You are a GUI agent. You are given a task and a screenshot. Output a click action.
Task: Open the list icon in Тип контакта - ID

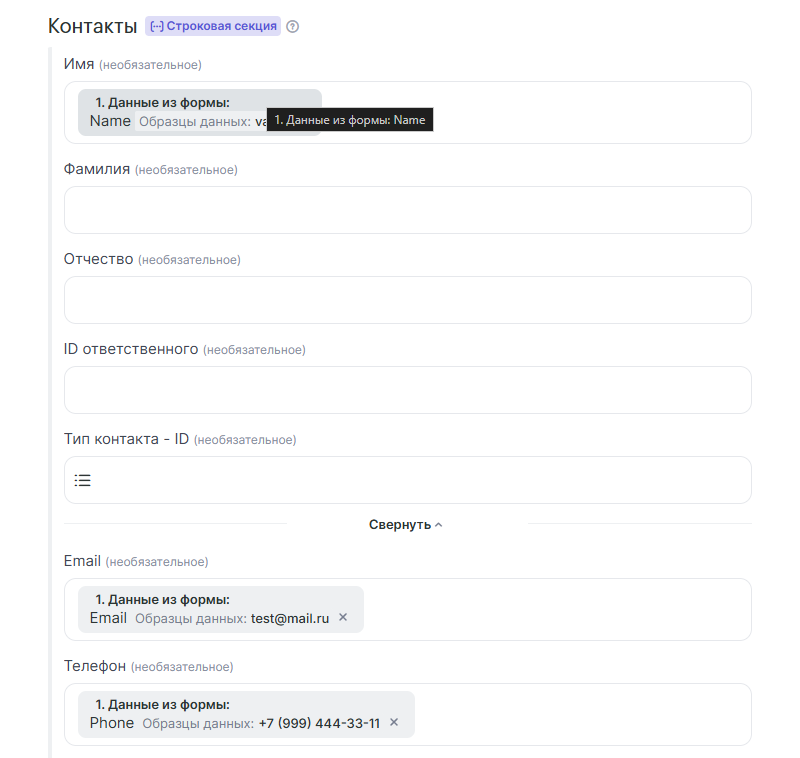[83, 481]
